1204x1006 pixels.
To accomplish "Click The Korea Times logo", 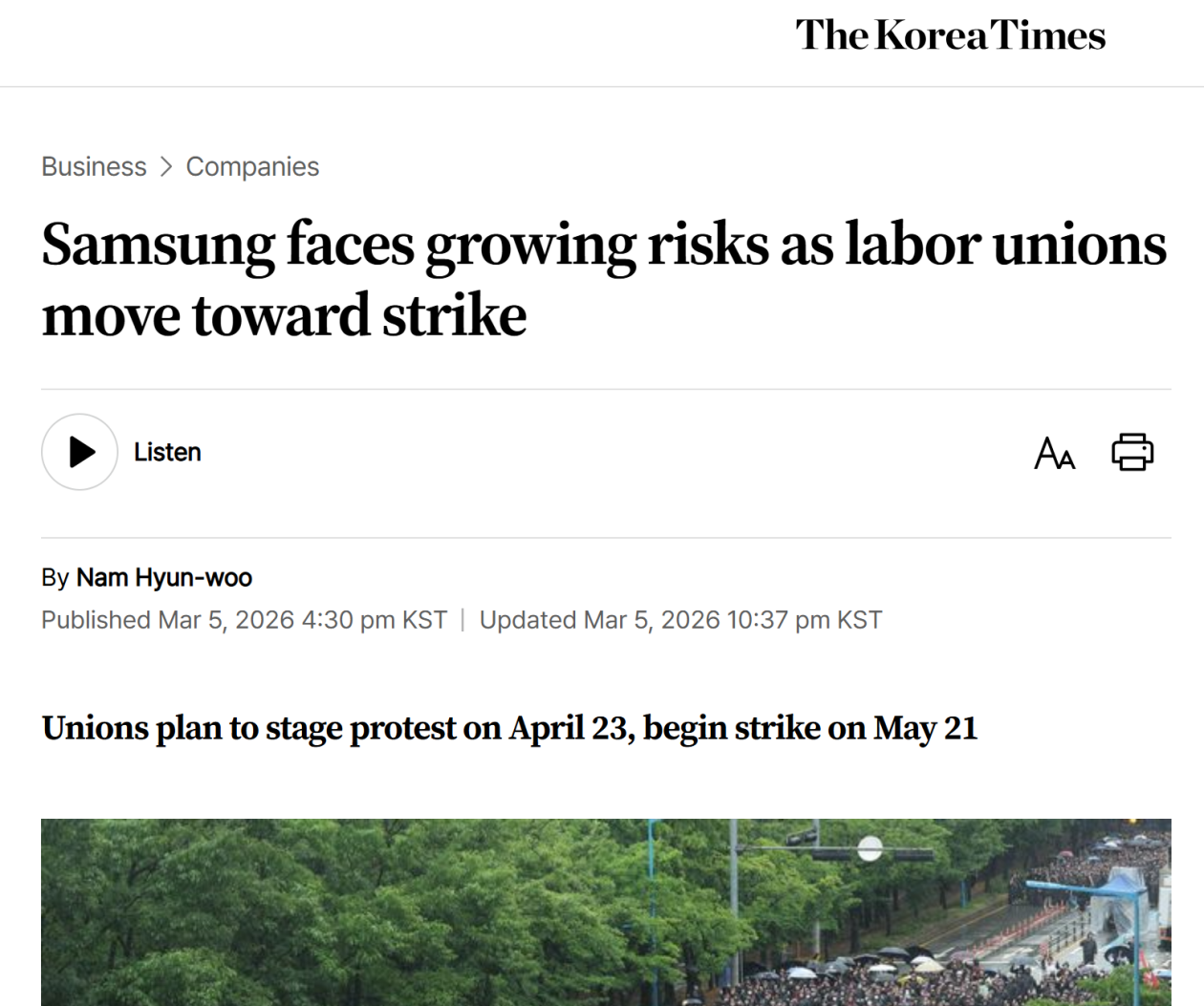I will pos(950,36).
